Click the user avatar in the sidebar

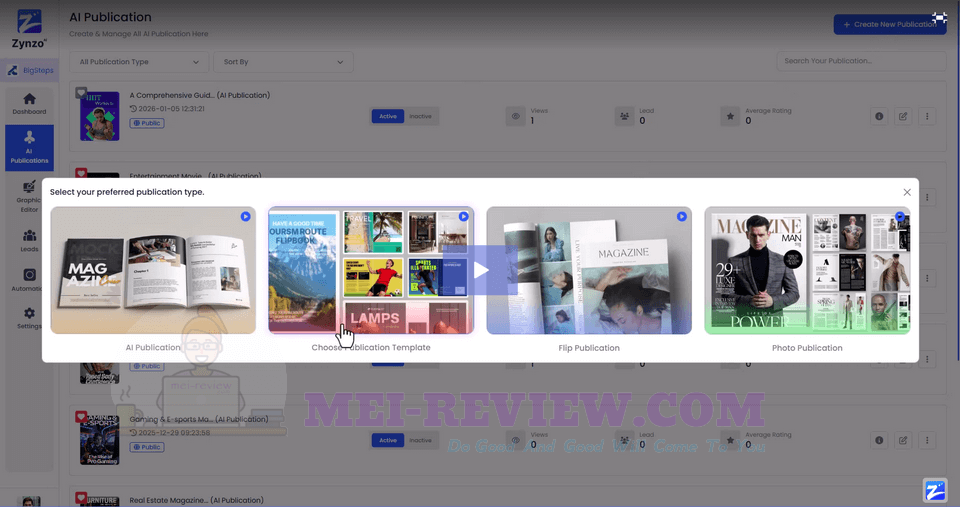(31, 501)
